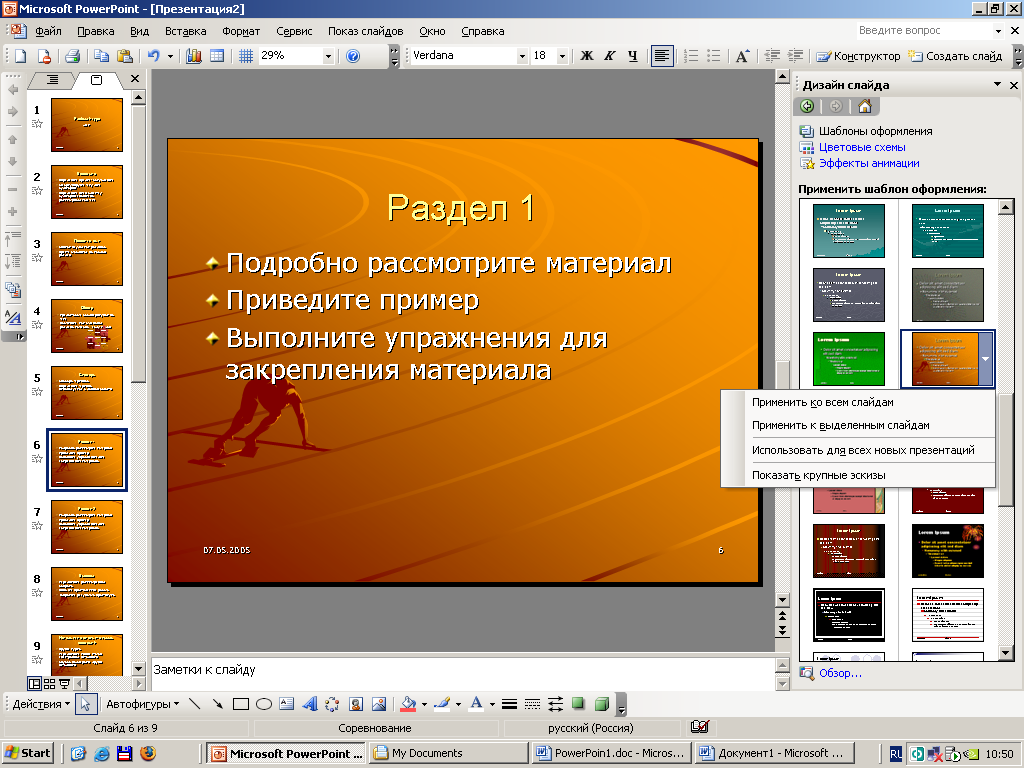Open the Автофигуры dropdown menu

point(143,704)
